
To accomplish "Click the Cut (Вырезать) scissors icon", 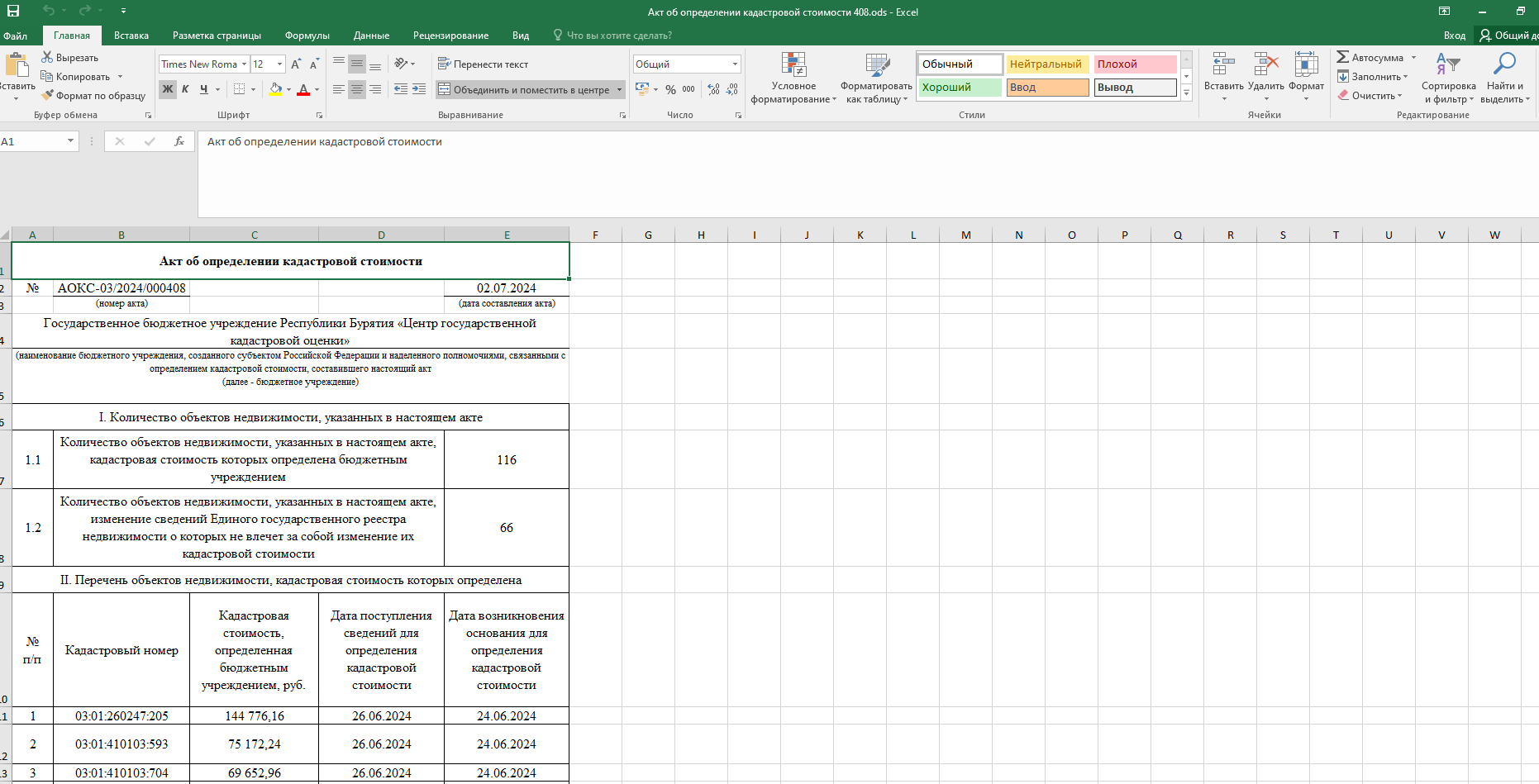I will tap(47, 57).
